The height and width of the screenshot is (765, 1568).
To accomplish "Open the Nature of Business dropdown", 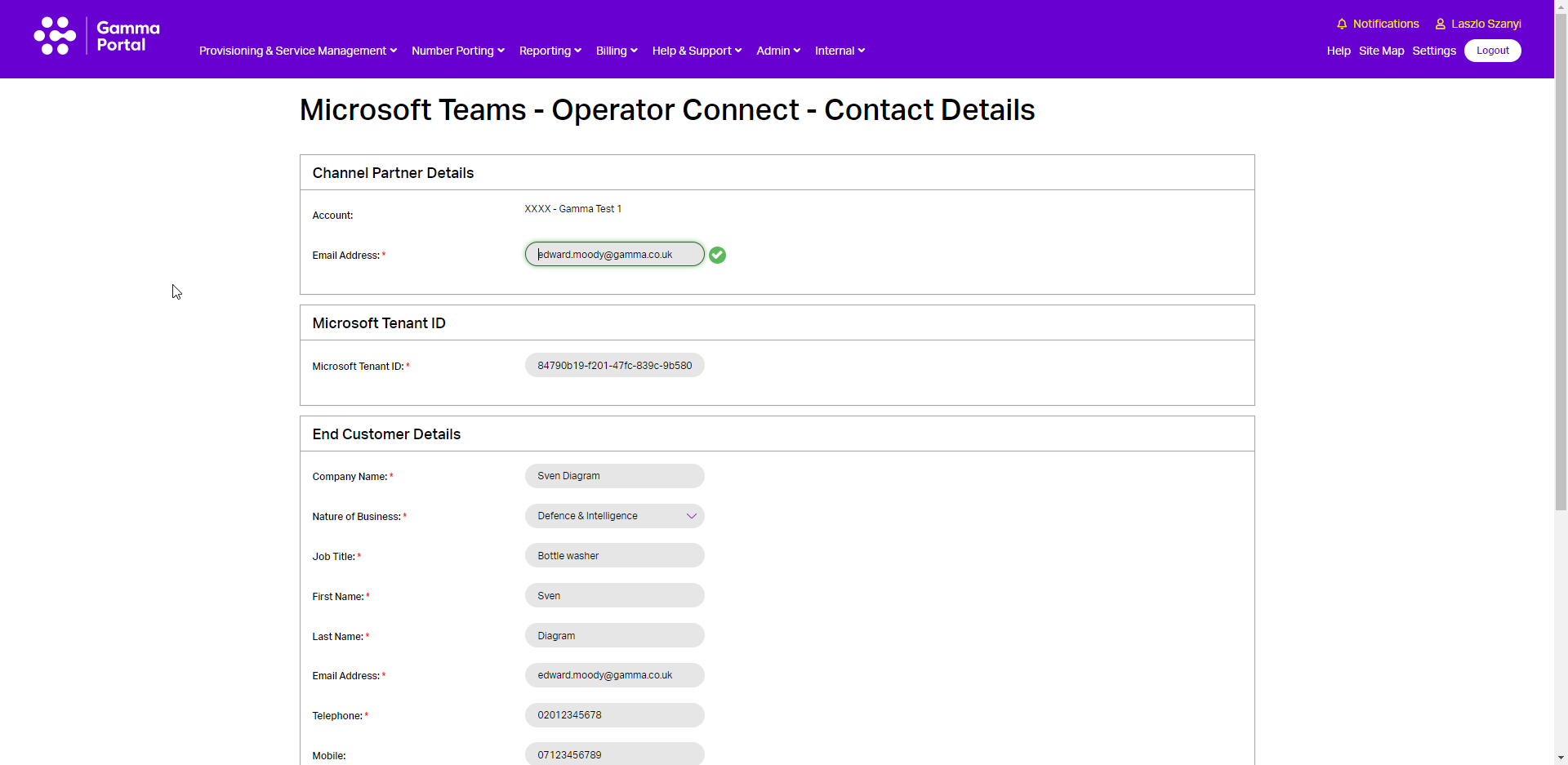I will 614,516.
